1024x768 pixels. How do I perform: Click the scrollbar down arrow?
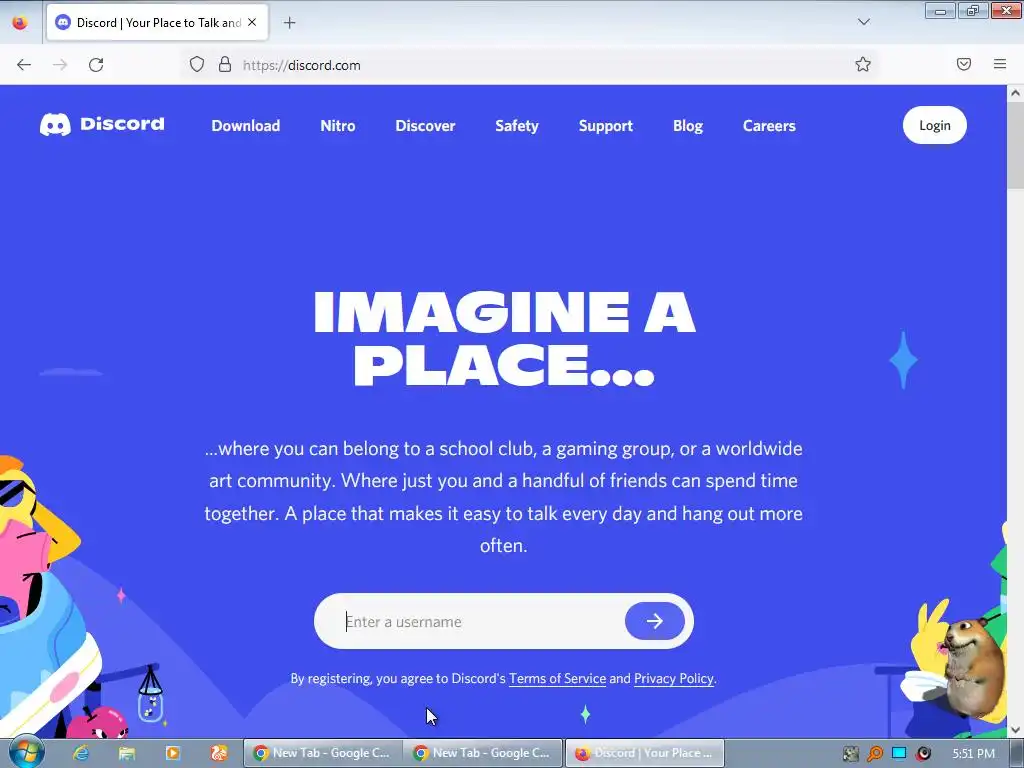[1015, 729]
